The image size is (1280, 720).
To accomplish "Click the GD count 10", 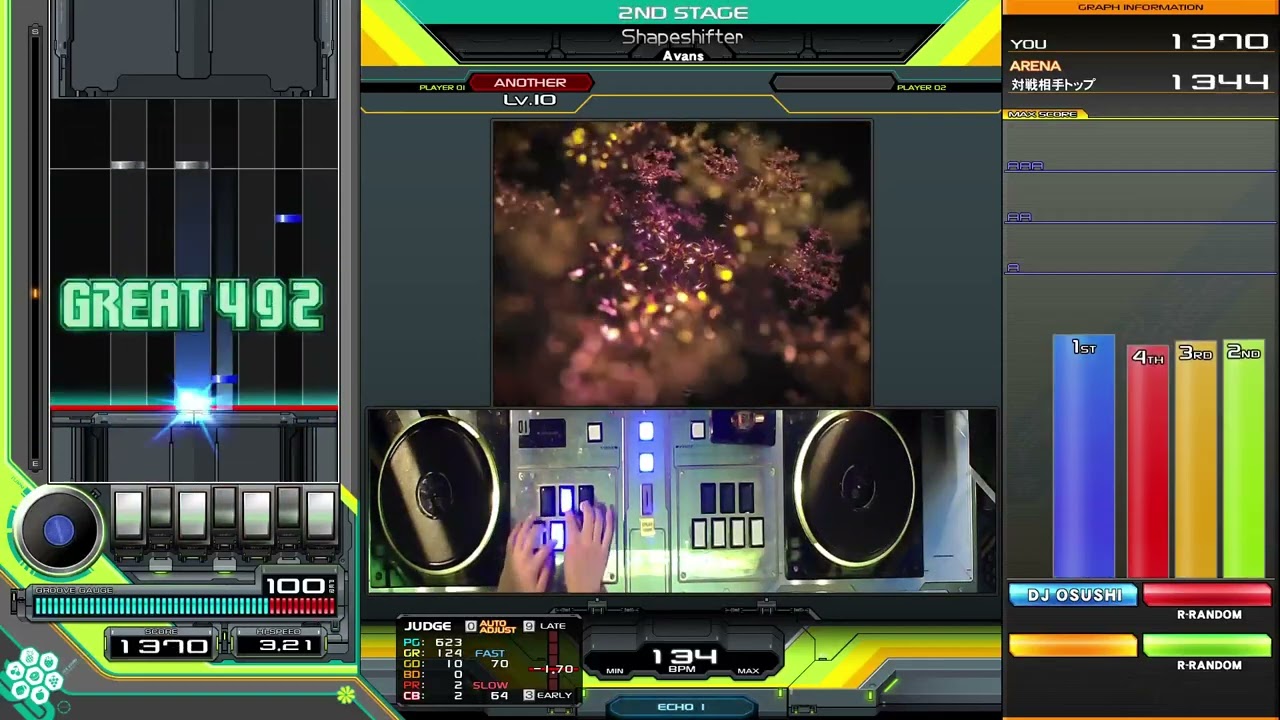I will point(453,664).
